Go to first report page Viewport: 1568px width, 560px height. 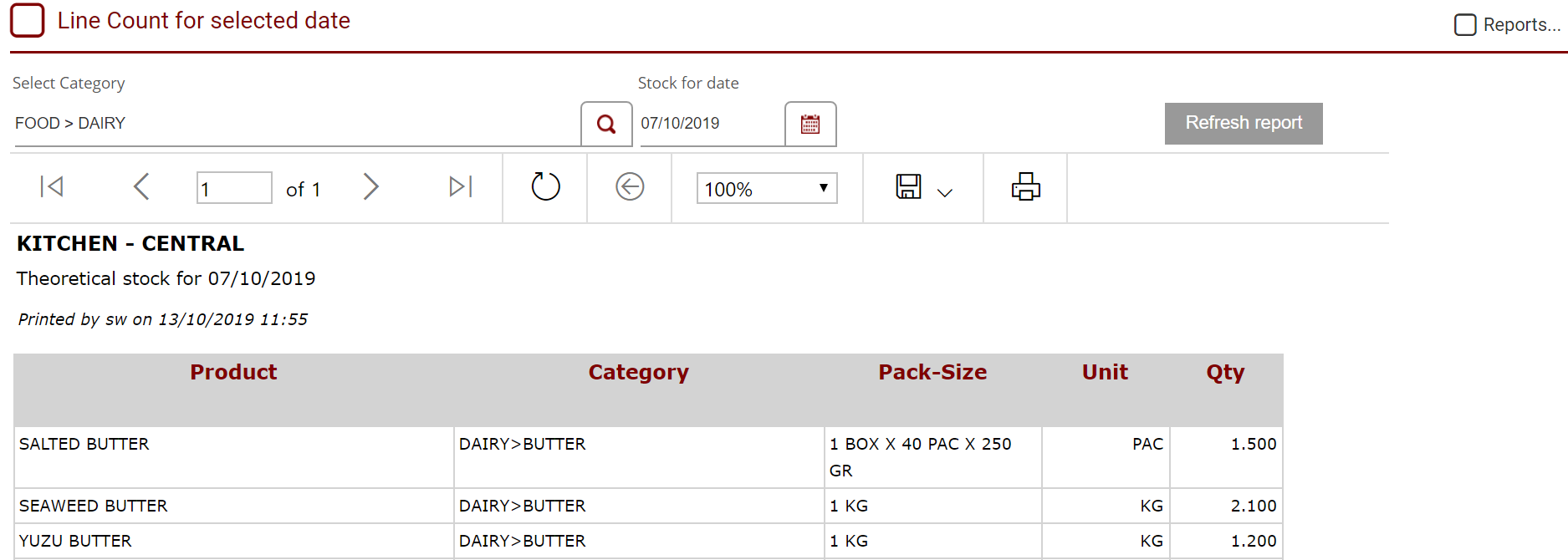pos(52,186)
